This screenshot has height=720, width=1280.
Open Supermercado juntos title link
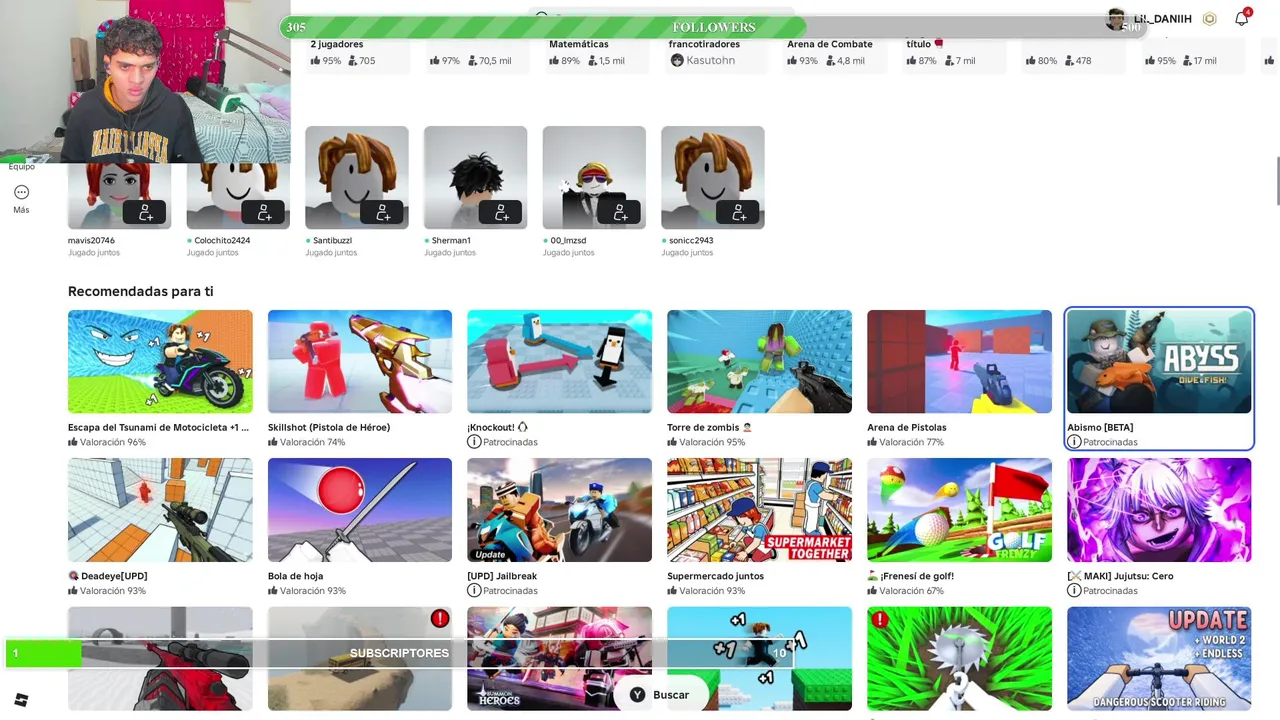pyautogui.click(x=716, y=576)
